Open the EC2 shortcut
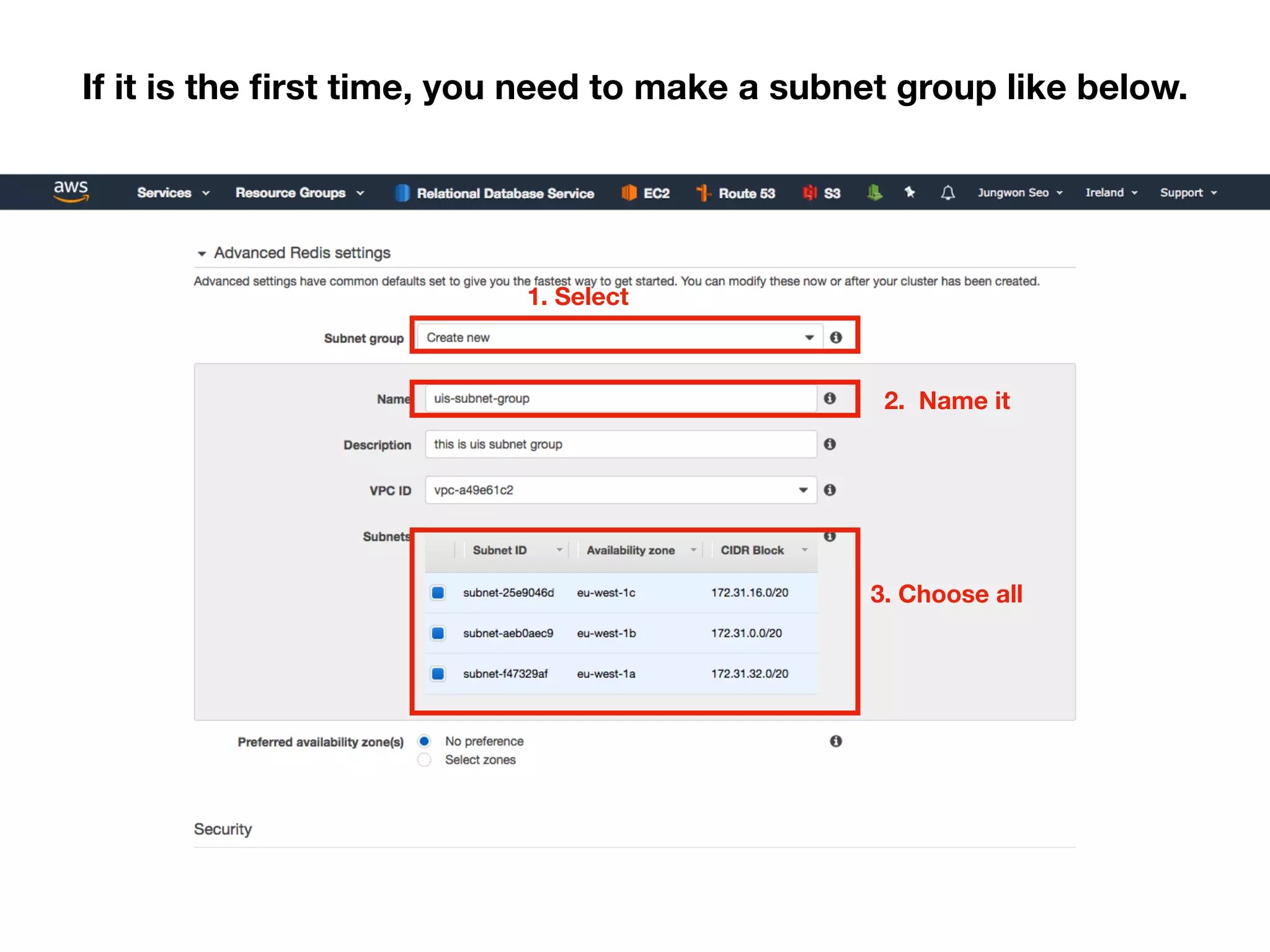Viewport: 1270px width, 952px height. 646,193
